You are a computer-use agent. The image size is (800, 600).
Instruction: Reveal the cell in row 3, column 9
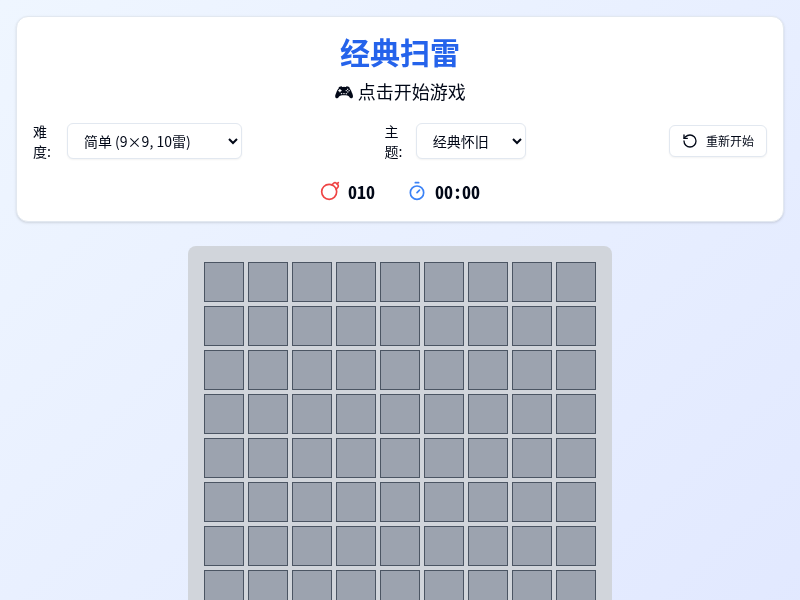[576, 370]
